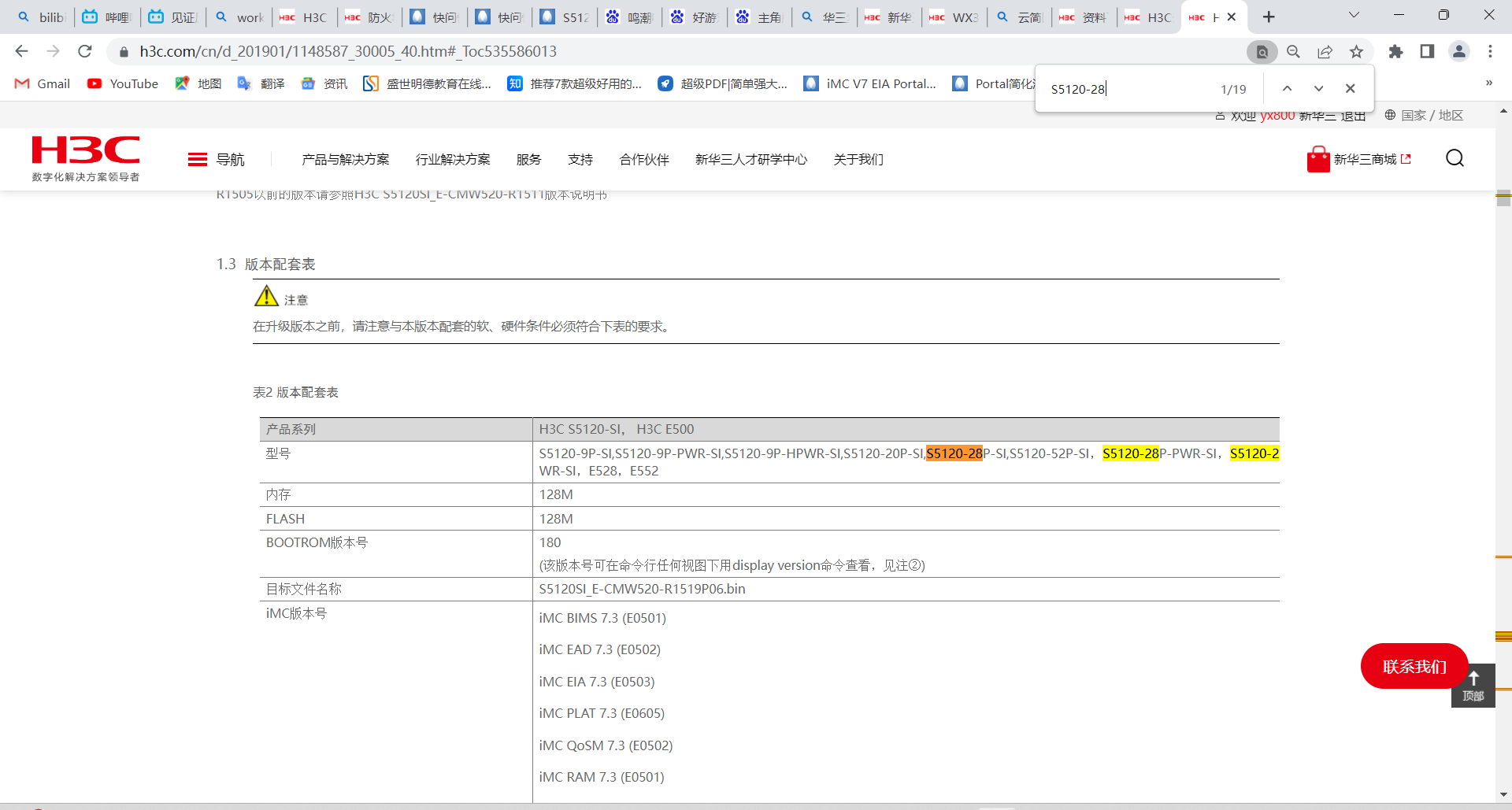
Task: Close the find-in-page bar
Action: point(1350,88)
